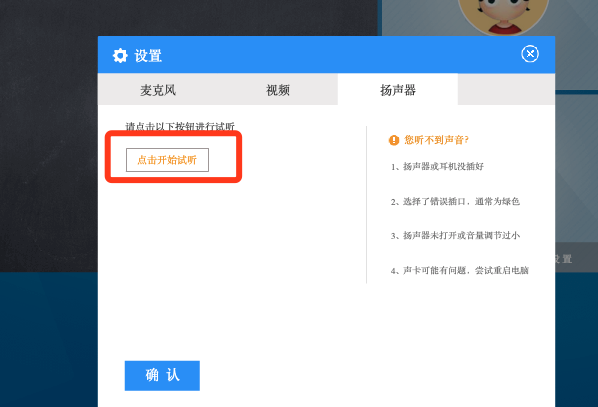Image resolution: width=598 pixels, height=407 pixels.
Task: Click tip 3、扬声器未打开或音量调节过小
Action: click(x=455, y=235)
